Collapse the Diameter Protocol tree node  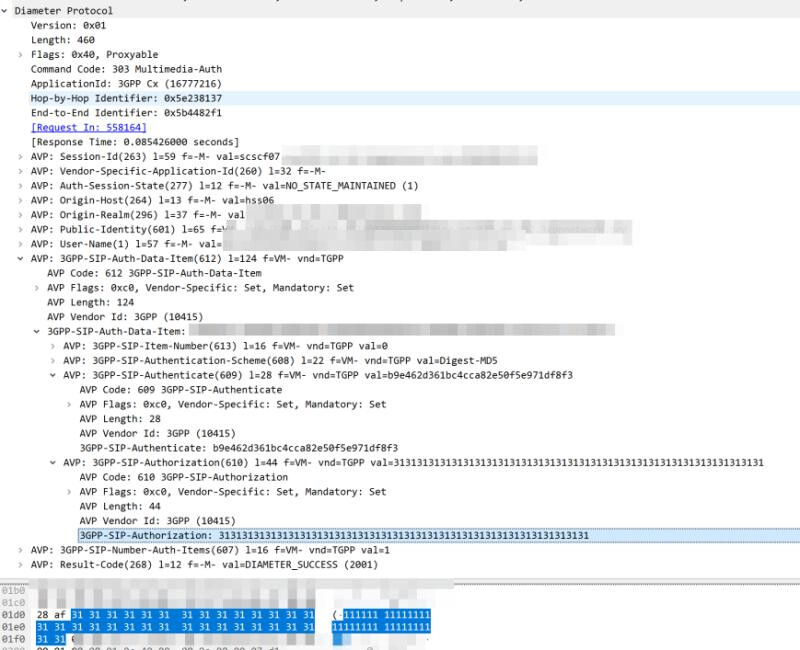click(6, 9)
